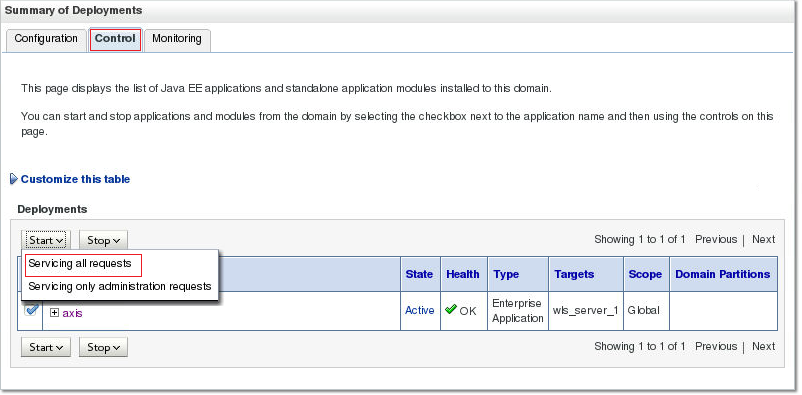
Task: Choose Servicing all requests menu option
Action: [x=80, y=264]
